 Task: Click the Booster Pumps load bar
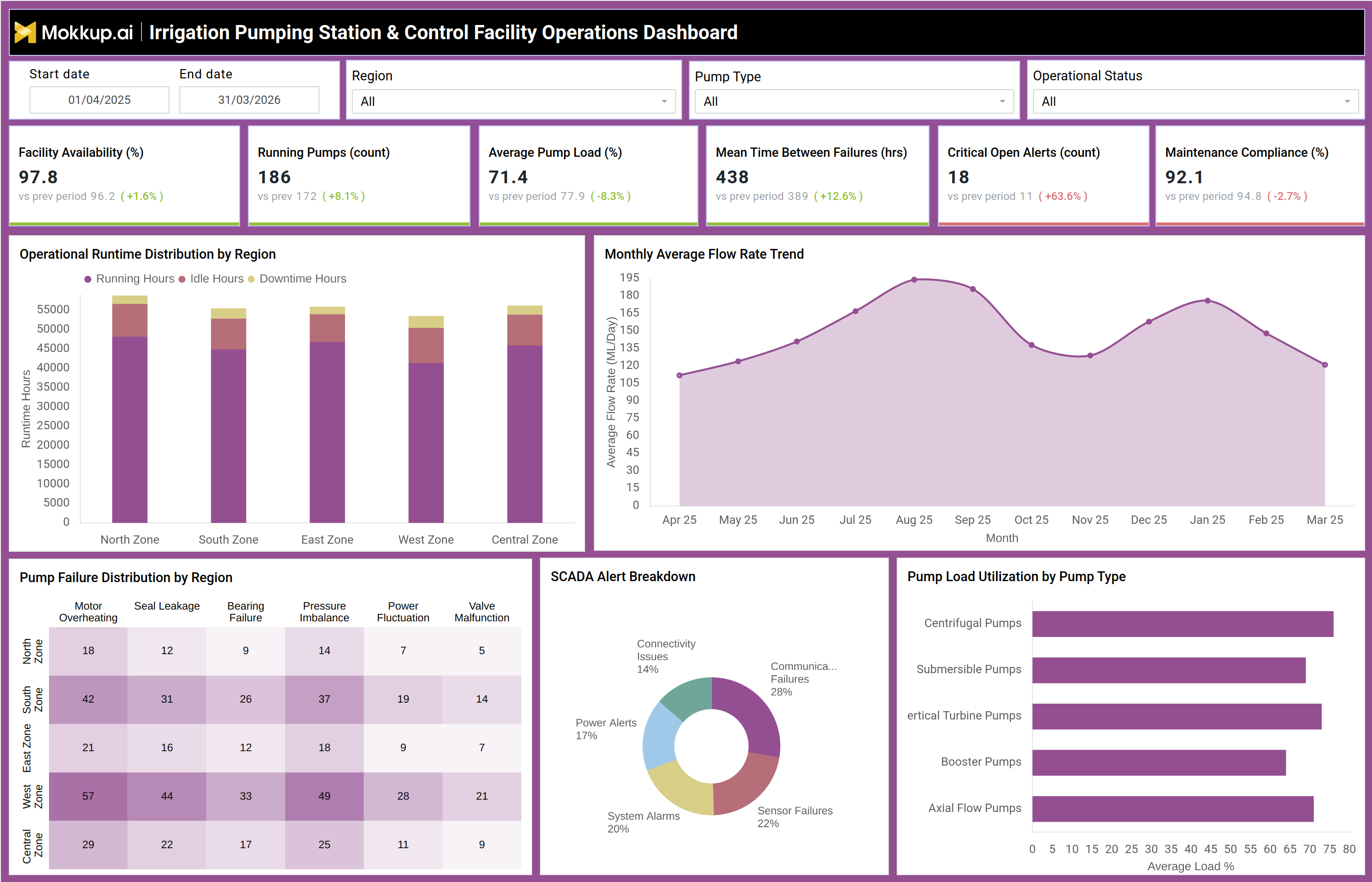tap(1159, 762)
